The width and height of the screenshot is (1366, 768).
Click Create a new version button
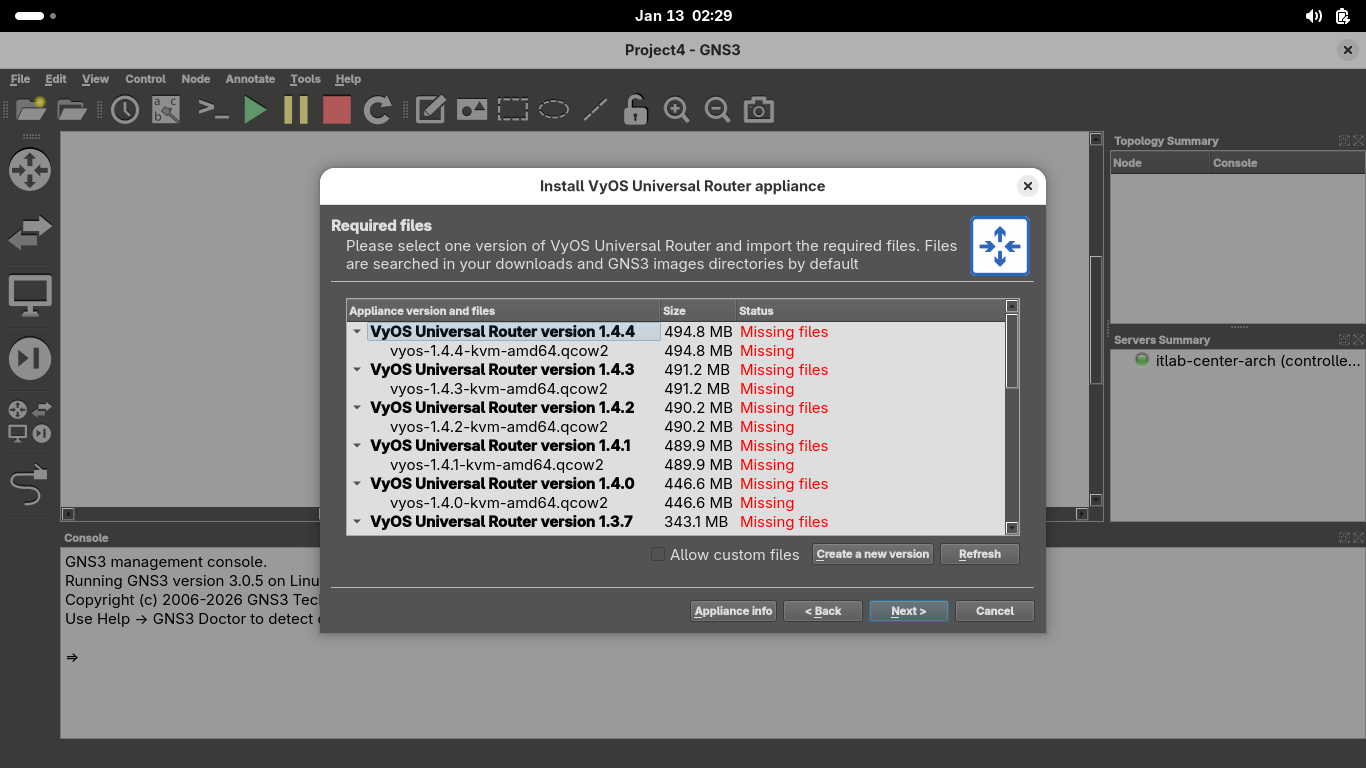pyautogui.click(x=873, y=554)
